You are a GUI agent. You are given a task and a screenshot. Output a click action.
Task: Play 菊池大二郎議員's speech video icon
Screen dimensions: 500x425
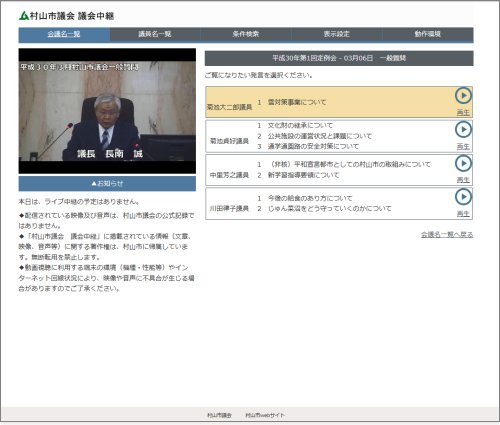click(x=463, y=96)
